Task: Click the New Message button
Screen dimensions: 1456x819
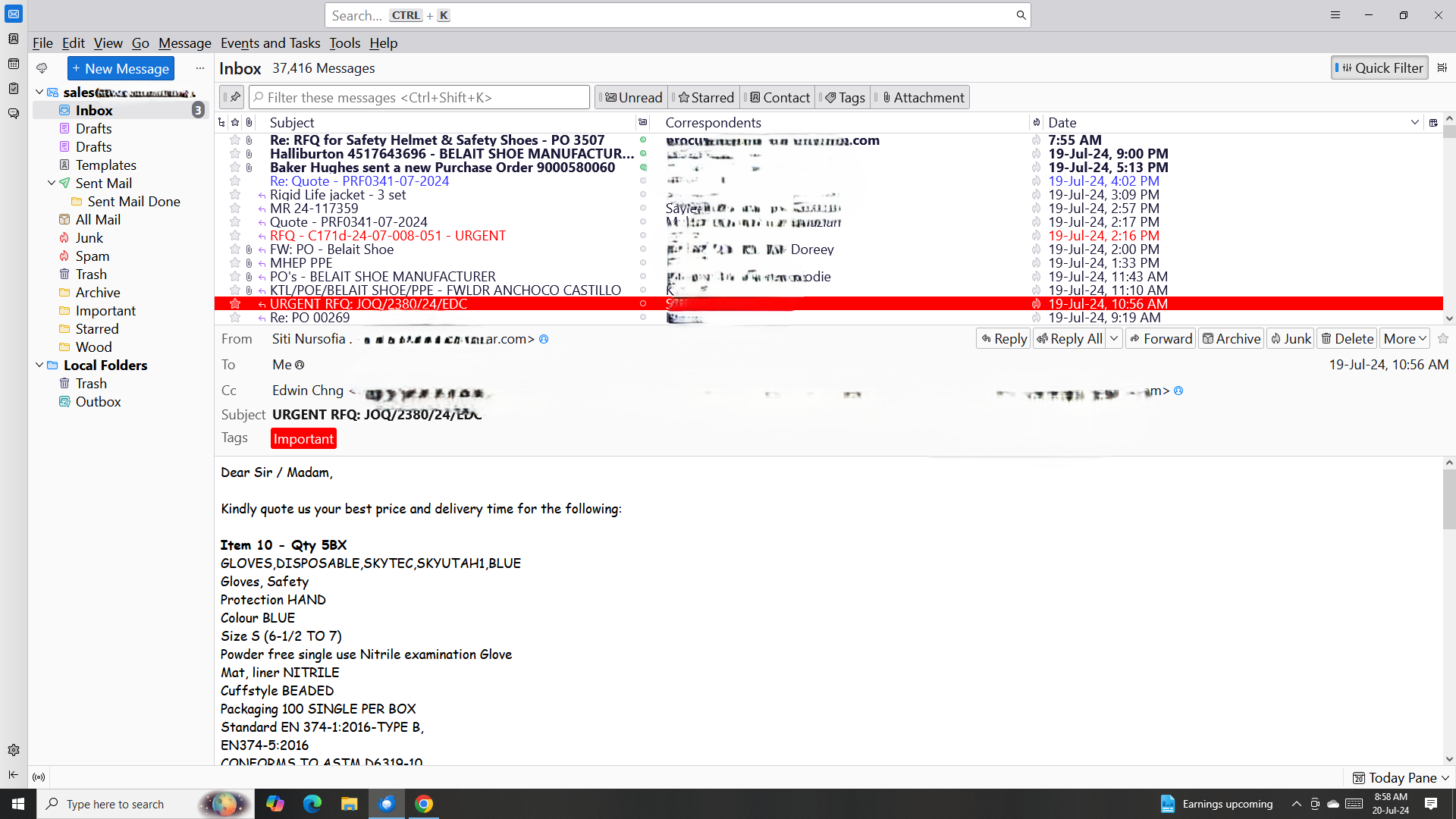Action: click(121, 68)
